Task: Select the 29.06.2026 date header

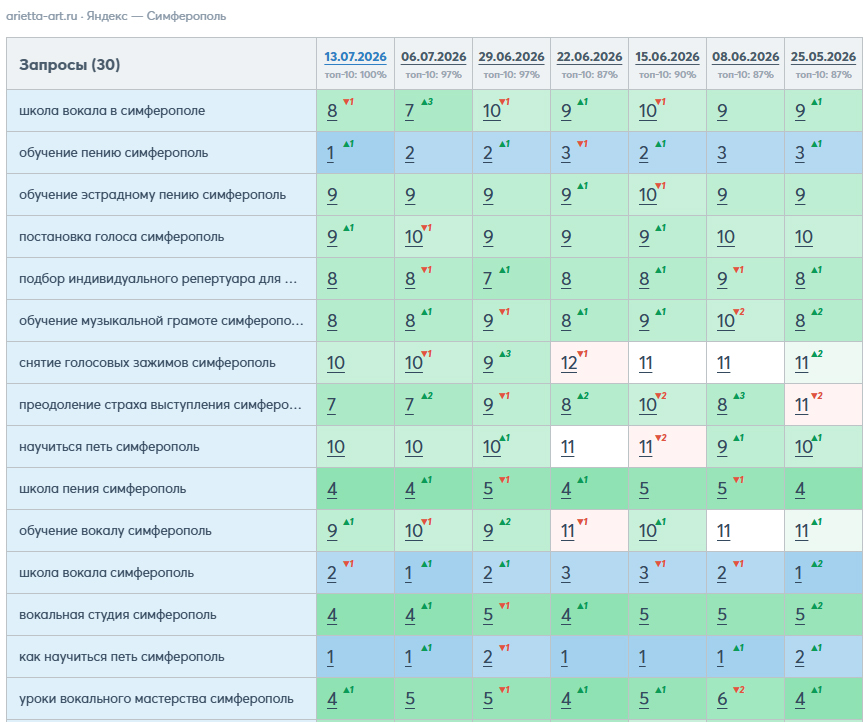Action: pyautogui.click(x=511, y=57)
